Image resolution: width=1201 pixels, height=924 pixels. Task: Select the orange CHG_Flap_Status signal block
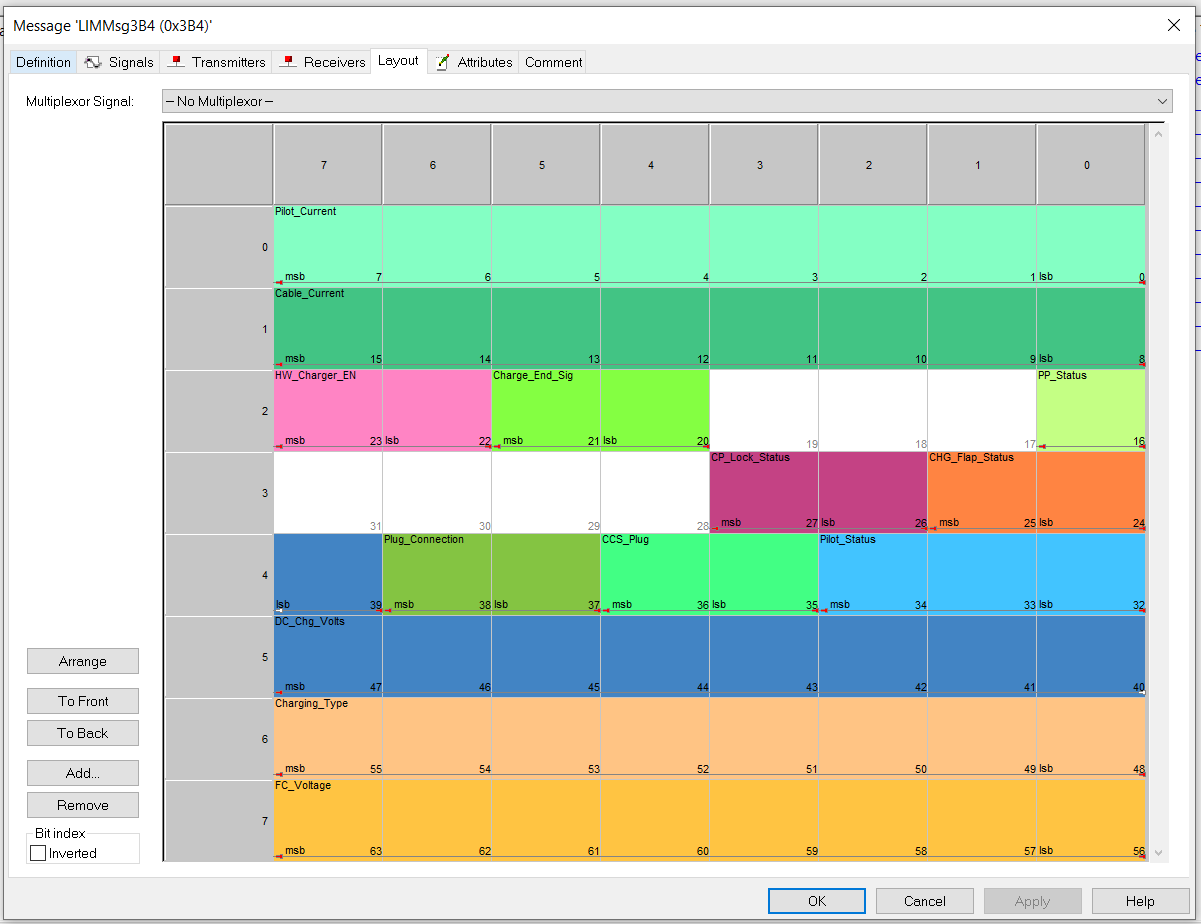(1036, 492)
